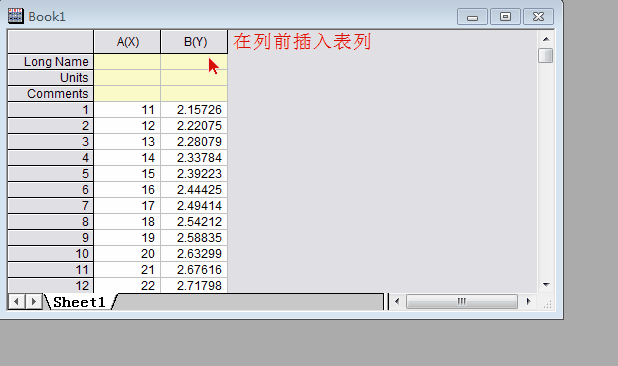Click the Long Name row label
The width and height of the screenshot is (618, 366).
click(51, 62)
